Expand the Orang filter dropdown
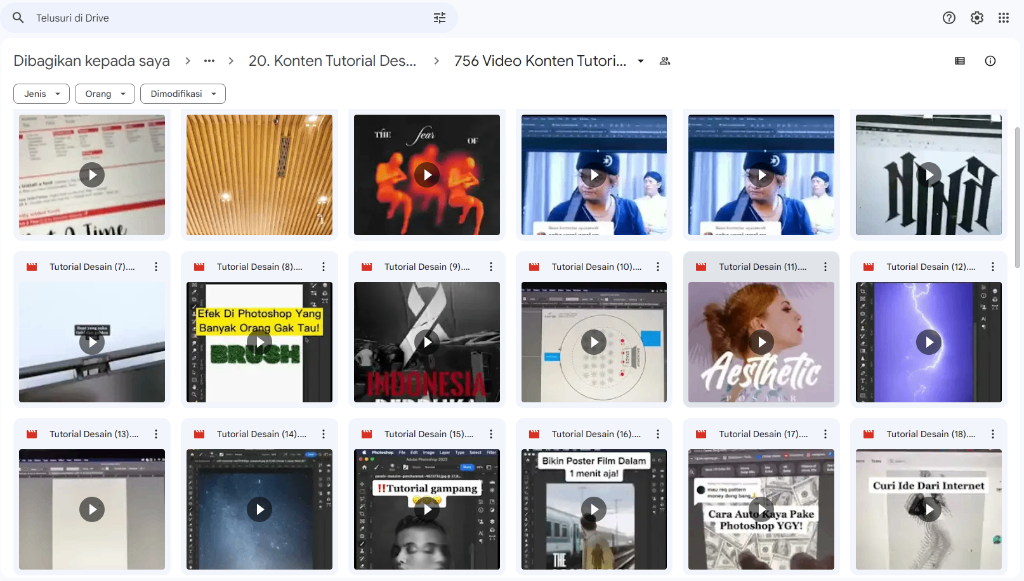Image resolution: width=1024 pixels, height=581 pixels. coord(104,94)
